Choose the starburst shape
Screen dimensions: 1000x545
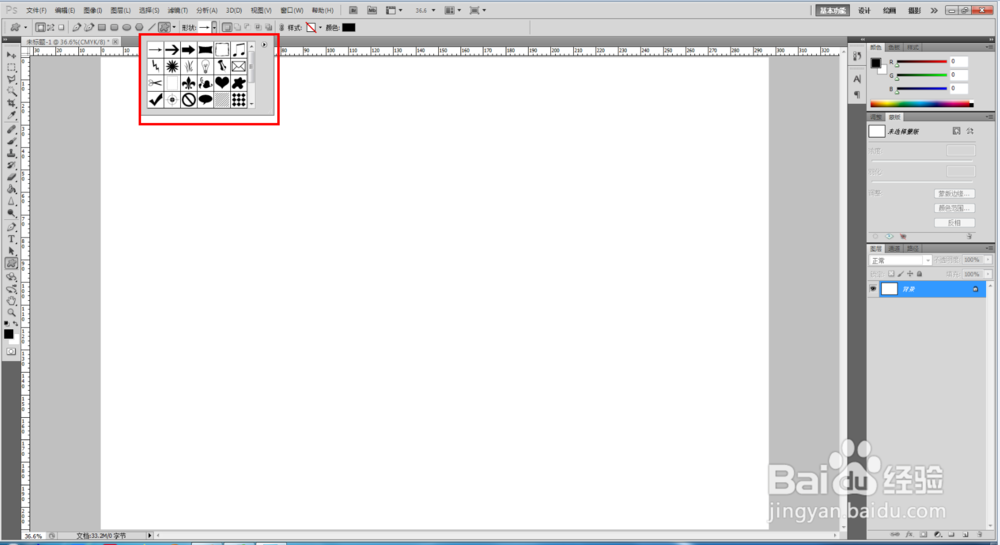click(x=172, y=66)
